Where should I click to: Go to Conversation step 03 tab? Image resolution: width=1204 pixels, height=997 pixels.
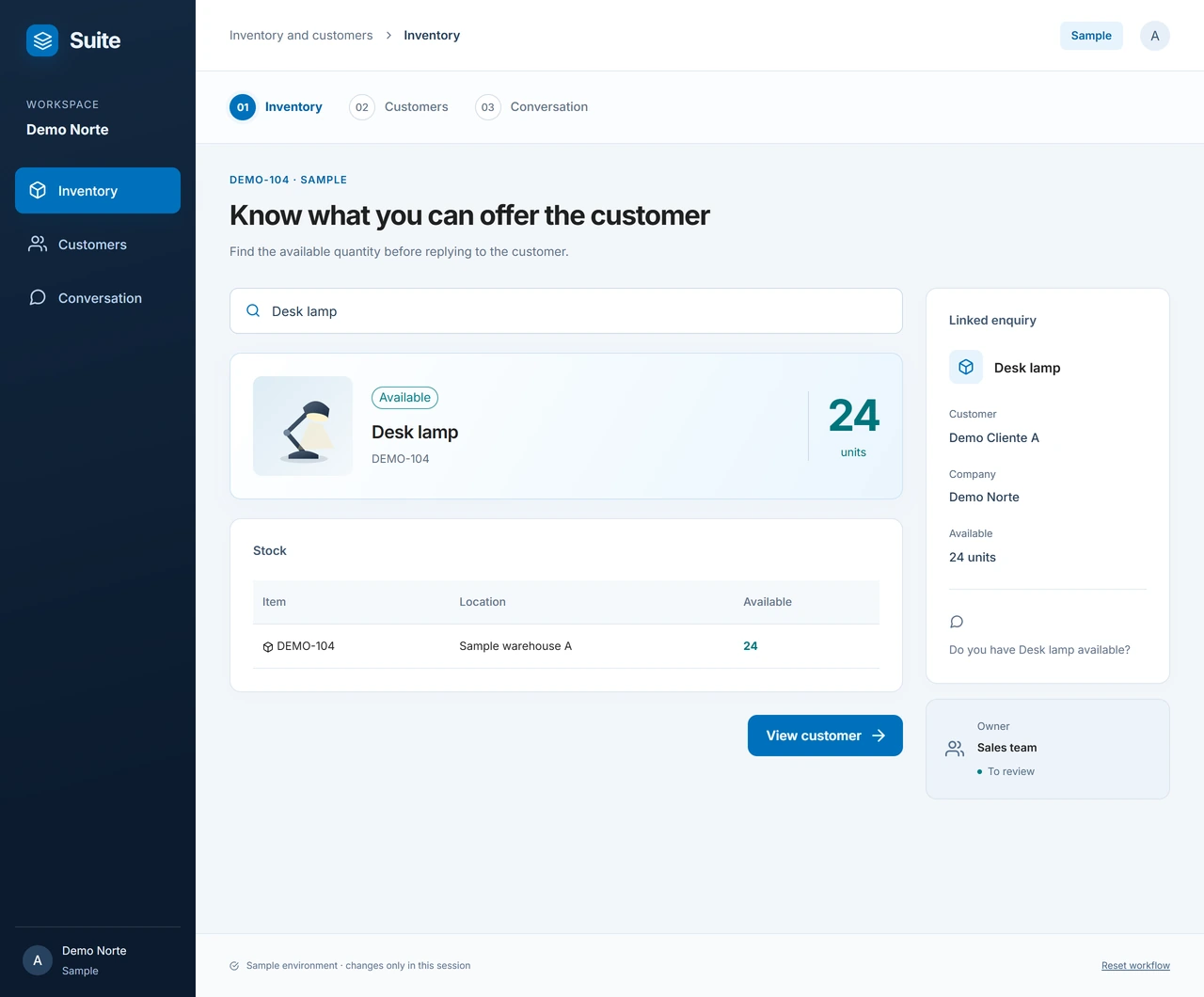[x=531, y=107]
